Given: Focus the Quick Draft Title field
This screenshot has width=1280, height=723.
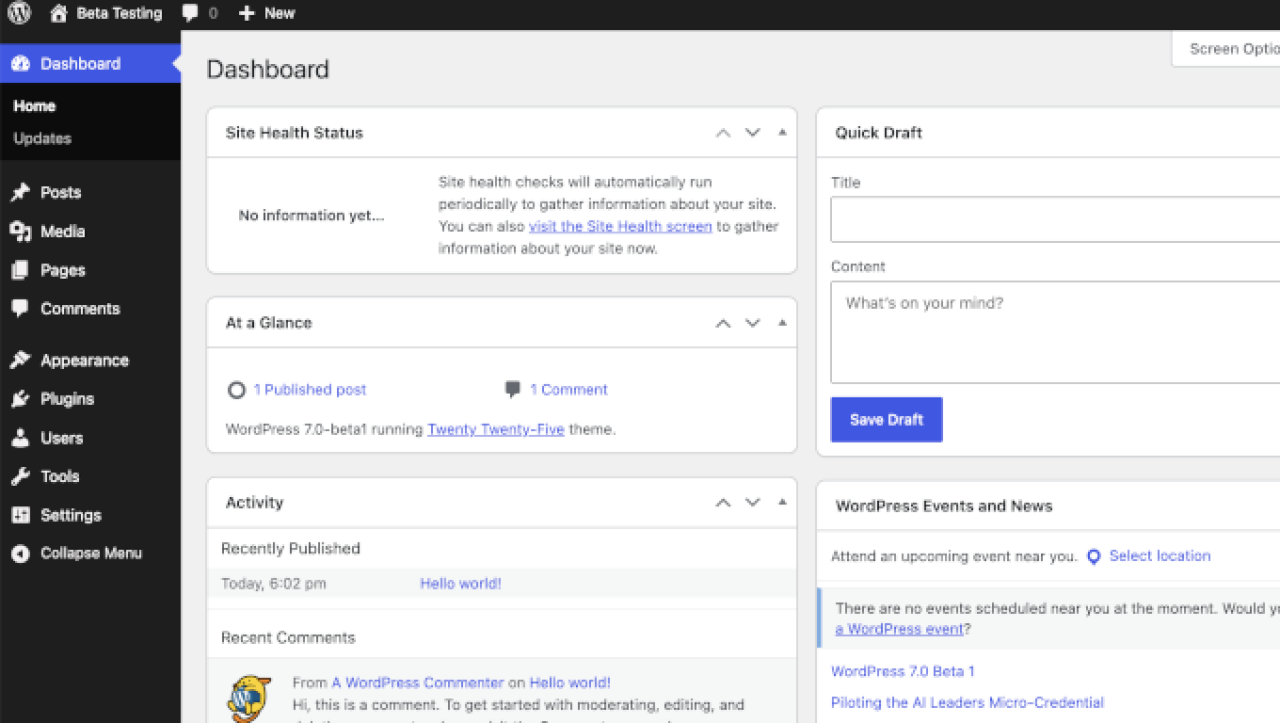Looking at the screenshot, I should tap(1055, 219).
